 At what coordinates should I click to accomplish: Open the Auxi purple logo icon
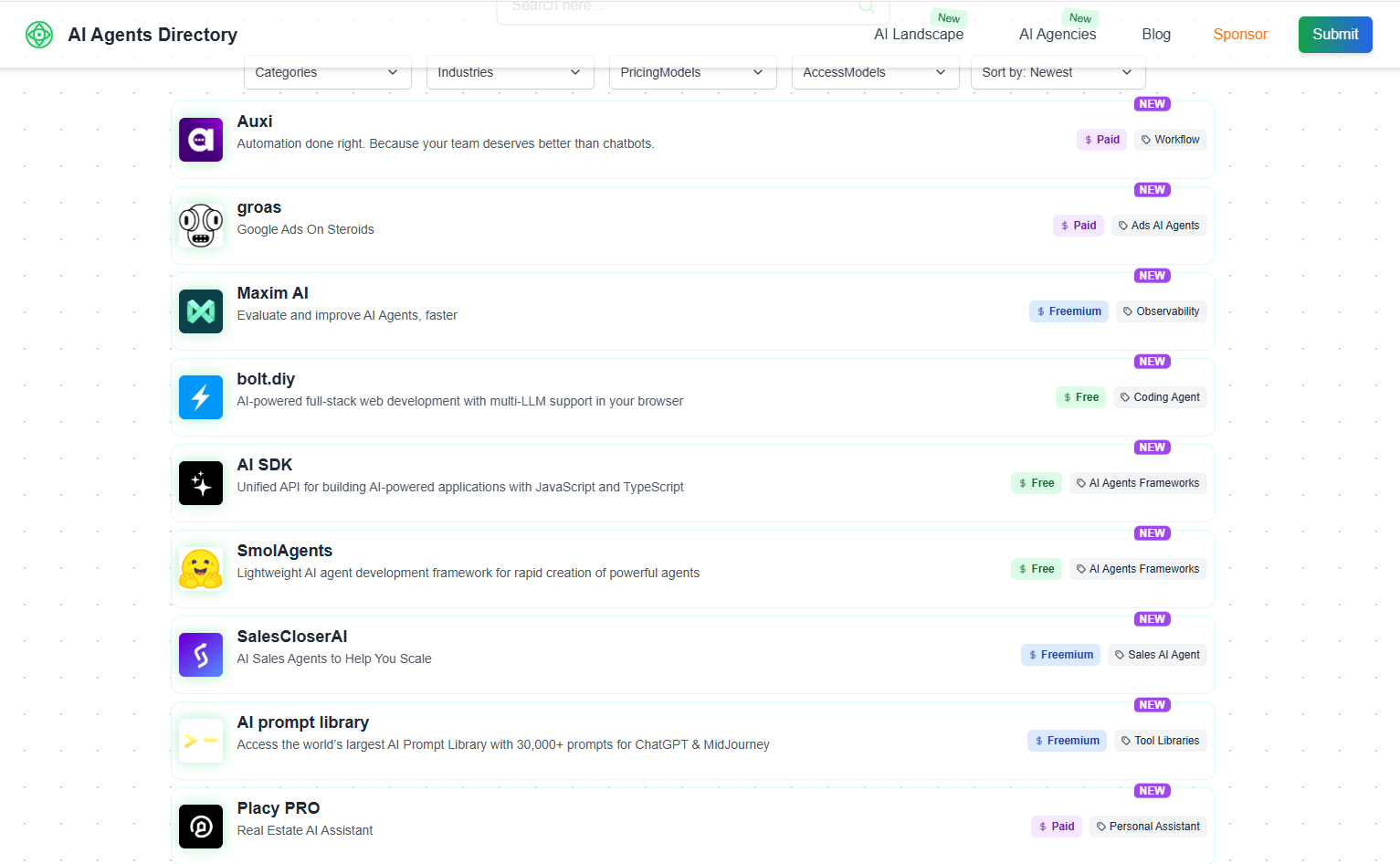click(x=201, y=140)
